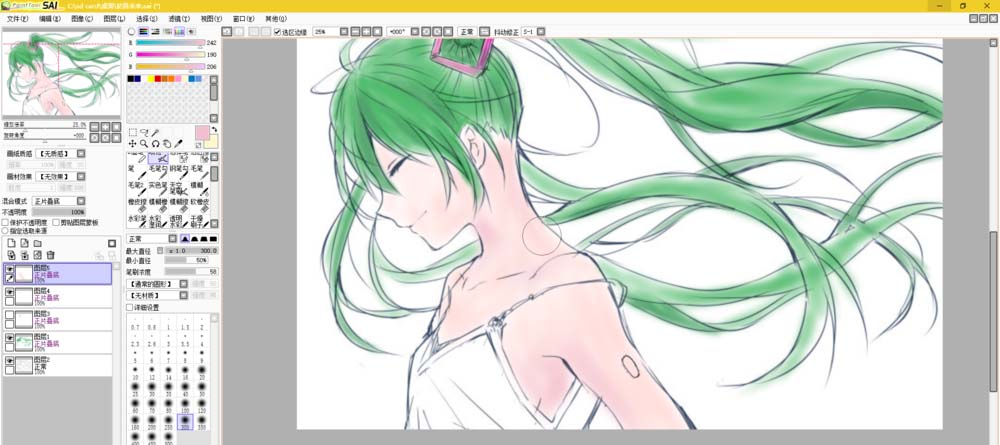Screen dimensions: 1000x445
Task: Select the eyedropper color picker tool
Action: 178,143
